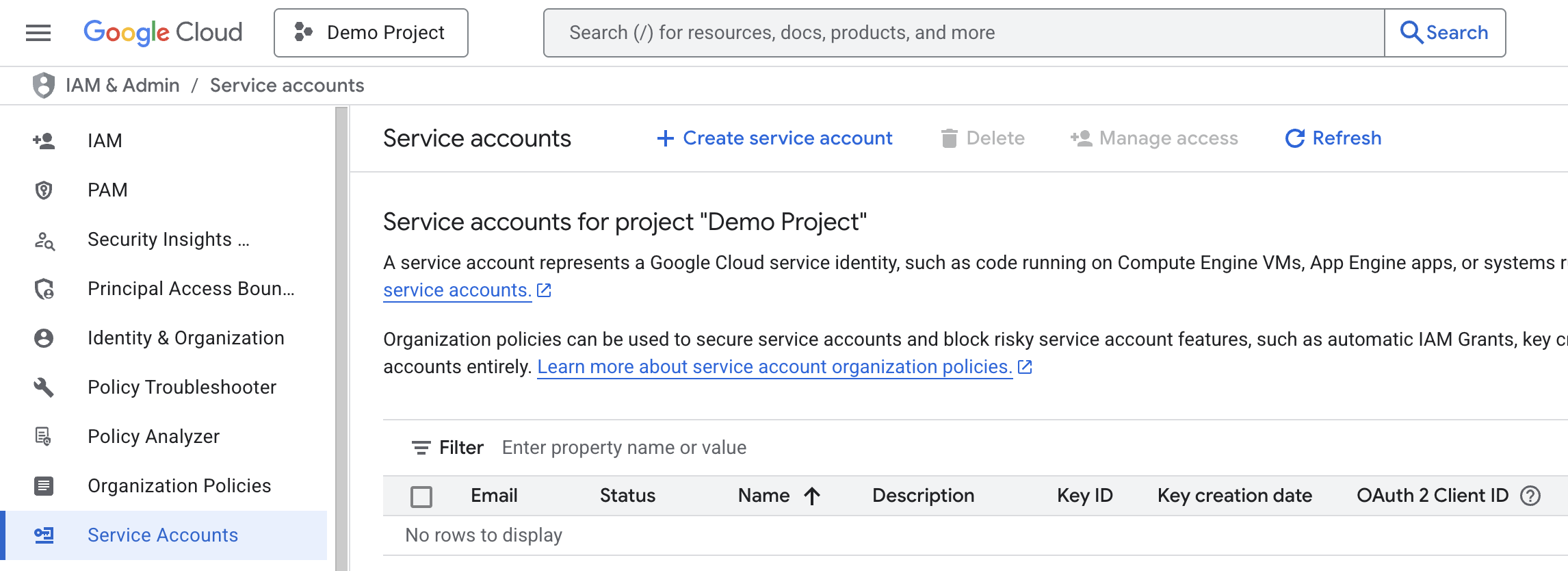1568x571 pixels.
Task: Click the OAuth 2 Client ID help icon
Action: coord(1530,495)
